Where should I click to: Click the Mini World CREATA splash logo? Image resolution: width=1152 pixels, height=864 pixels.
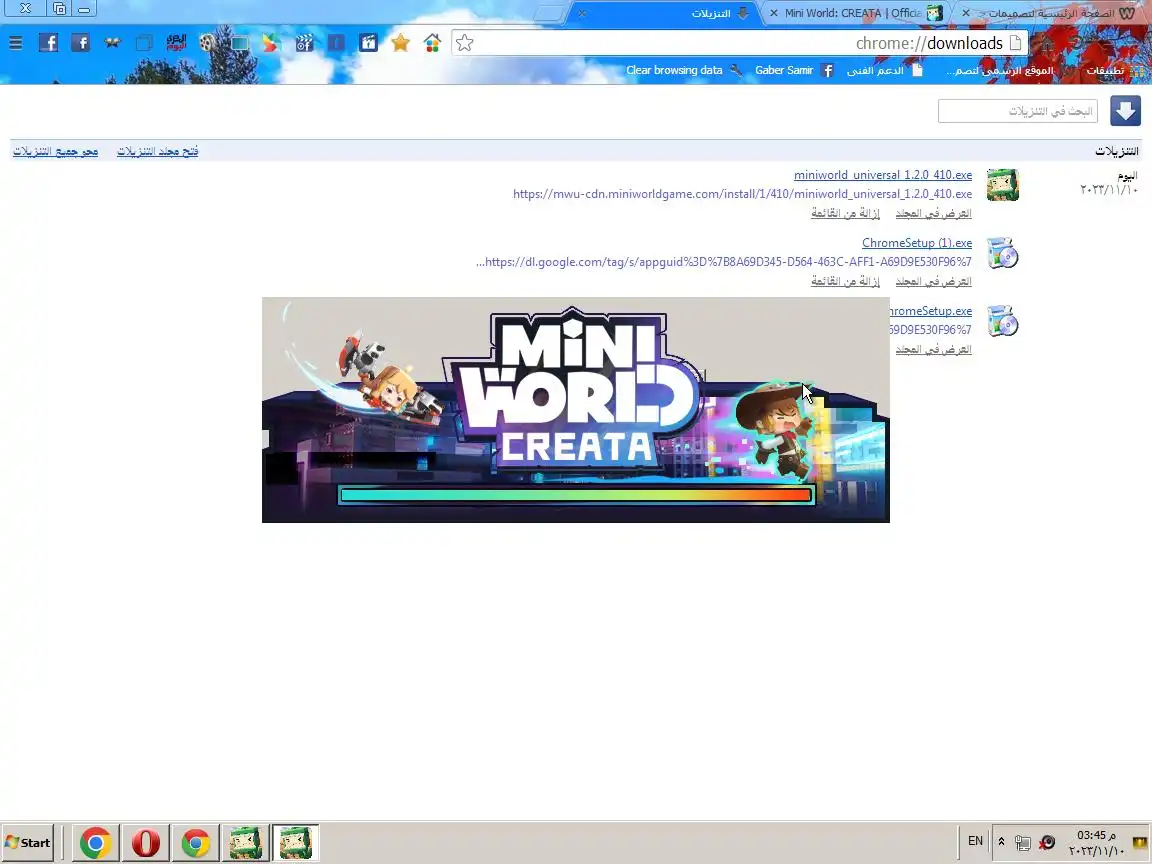(573, 389)
